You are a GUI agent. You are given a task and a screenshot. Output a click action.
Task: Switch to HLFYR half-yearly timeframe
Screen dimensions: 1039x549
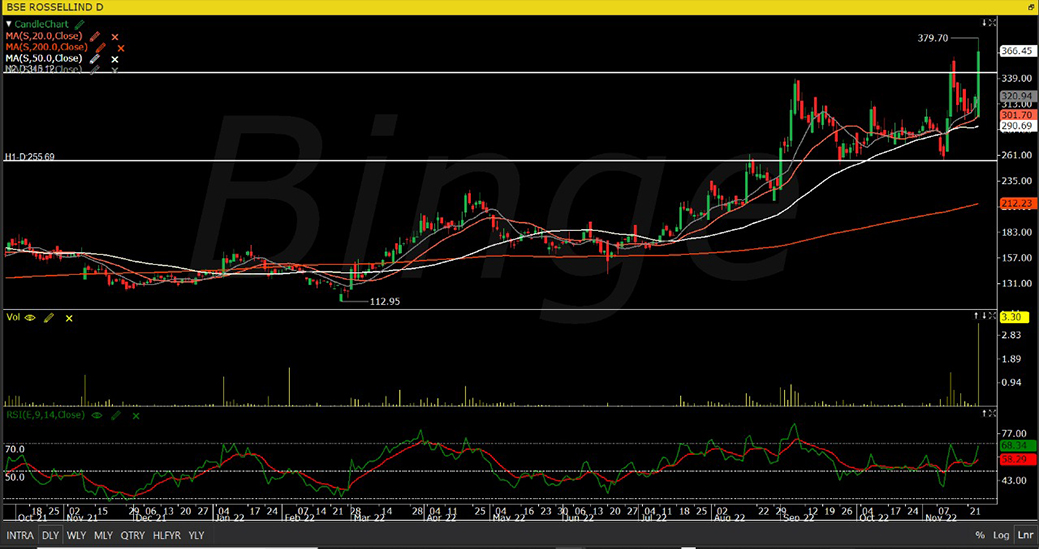[x=168, y=535]
